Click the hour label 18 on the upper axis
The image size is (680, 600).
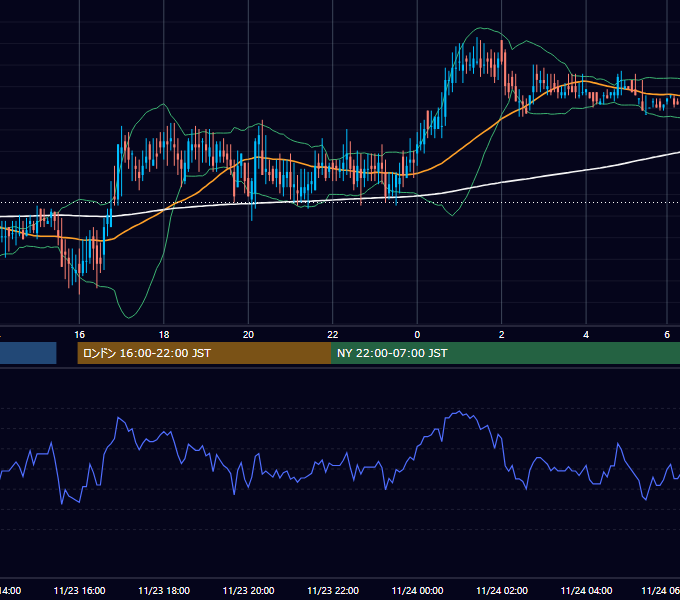click(x=164, y=335)
